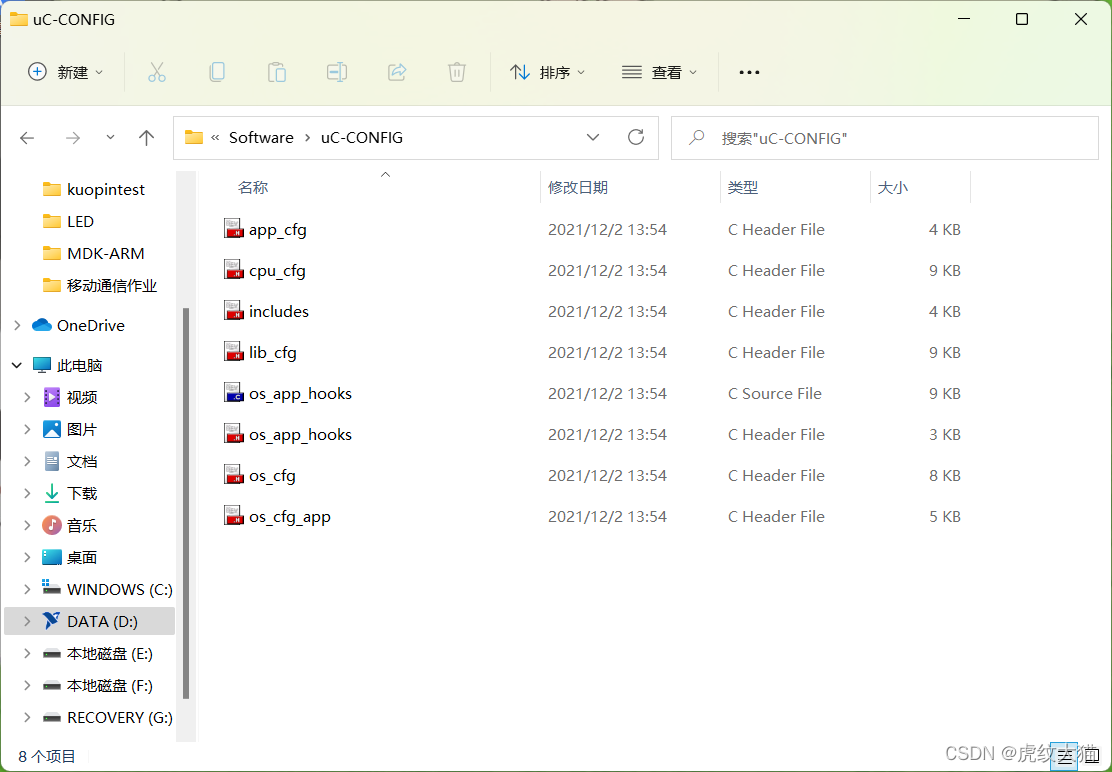The image size is (1112, 772).
Task: Click the Copy icon in toolbar
Action: point(217,72)
